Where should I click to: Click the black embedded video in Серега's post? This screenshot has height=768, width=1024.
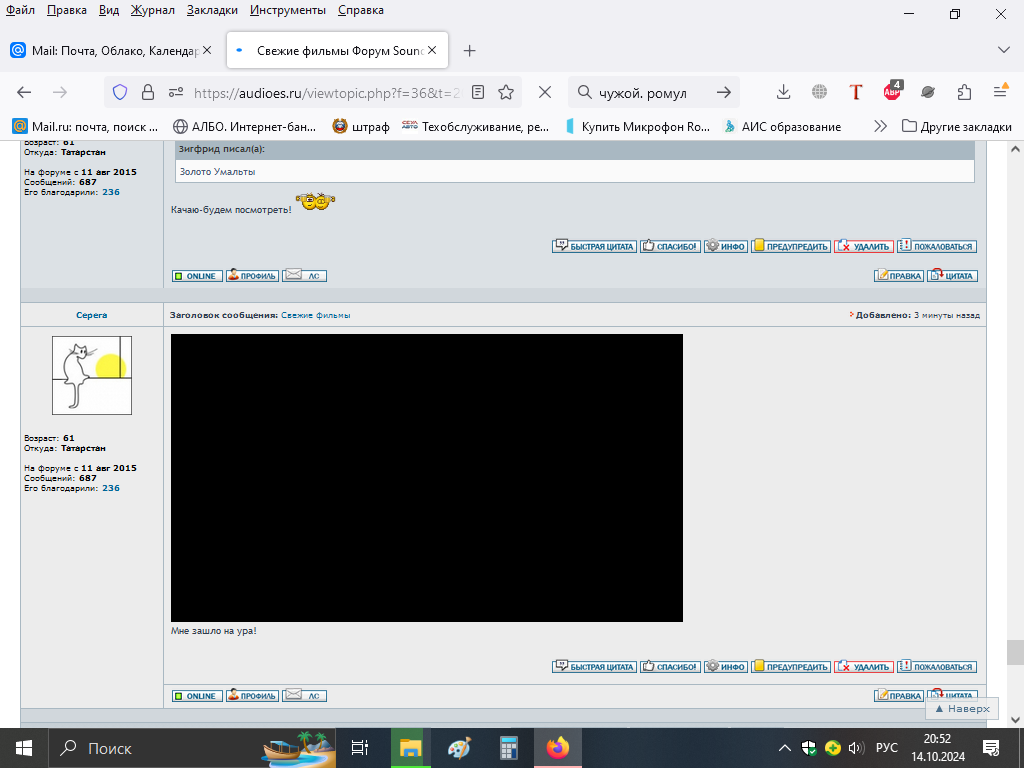(x=427, y=478)
